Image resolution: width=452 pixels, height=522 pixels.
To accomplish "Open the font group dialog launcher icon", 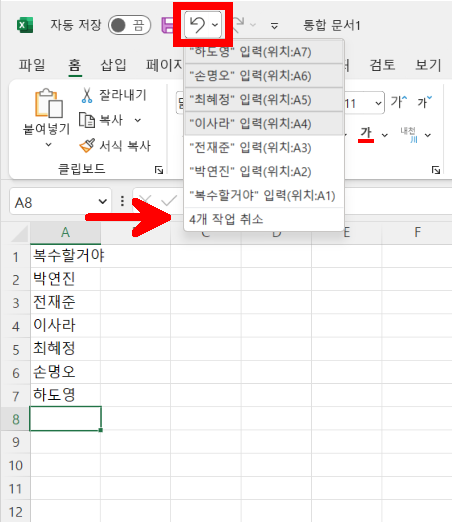I will (x=436, y=170).
